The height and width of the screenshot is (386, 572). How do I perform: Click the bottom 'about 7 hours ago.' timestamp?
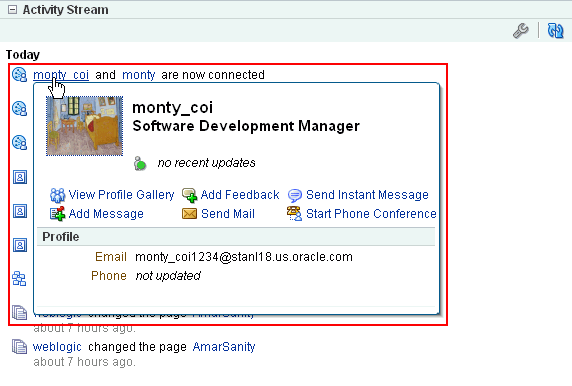click(84, 362)
